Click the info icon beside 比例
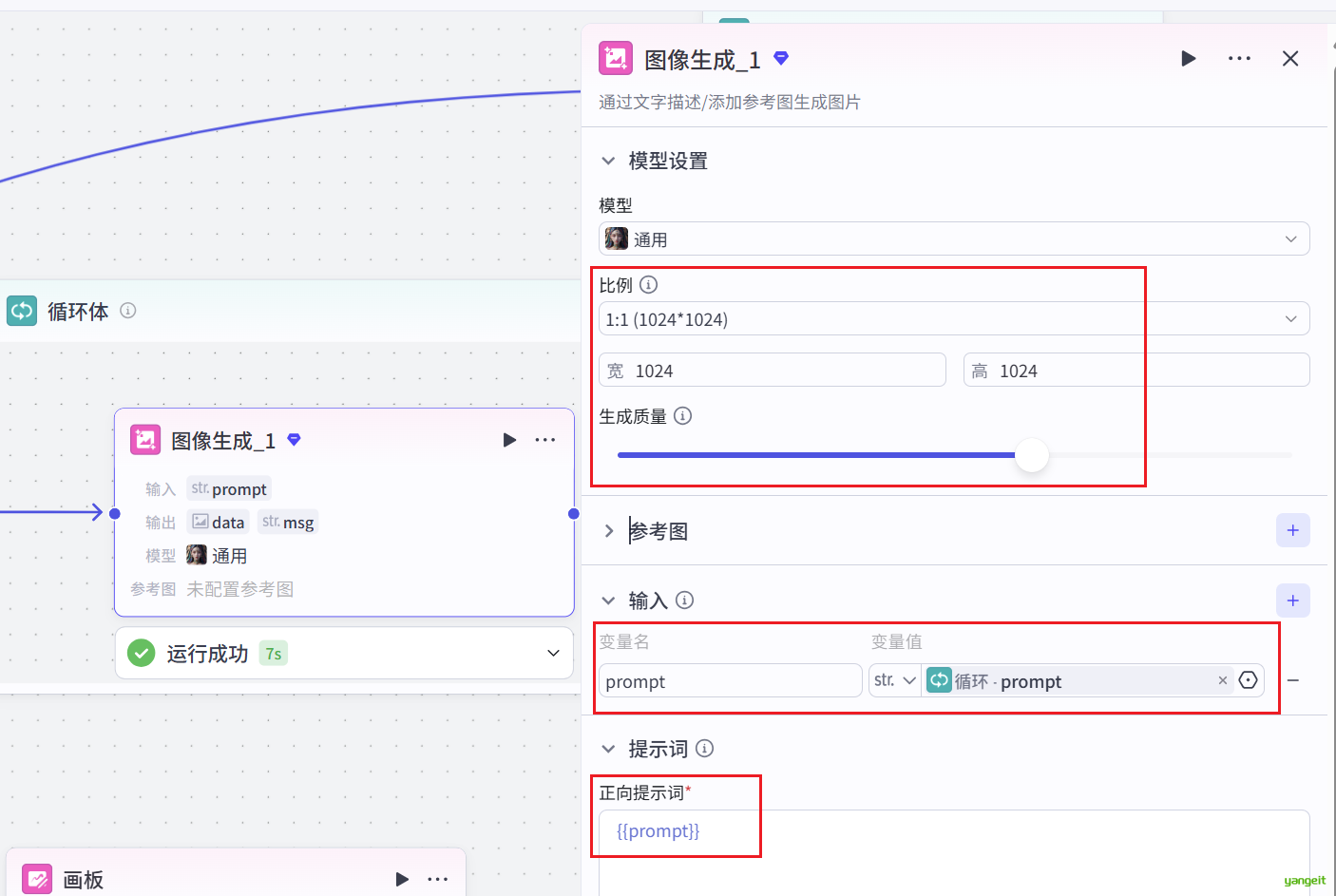The width and height of the screenshot is (1336, 896). point(649,284)
